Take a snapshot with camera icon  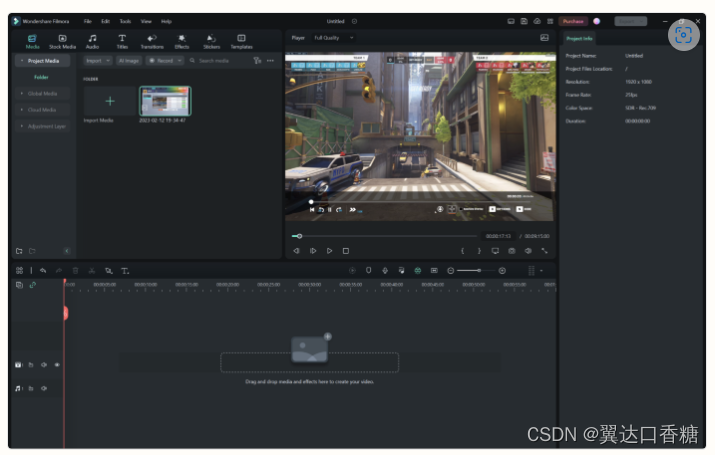tap(512, 251)
